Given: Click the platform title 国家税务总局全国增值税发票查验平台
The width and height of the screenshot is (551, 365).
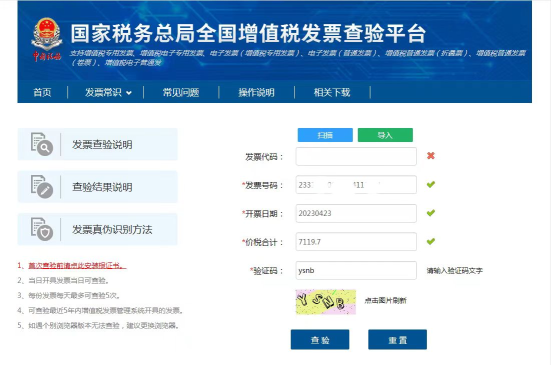Looking at the screenshot, I should point(248,34).
